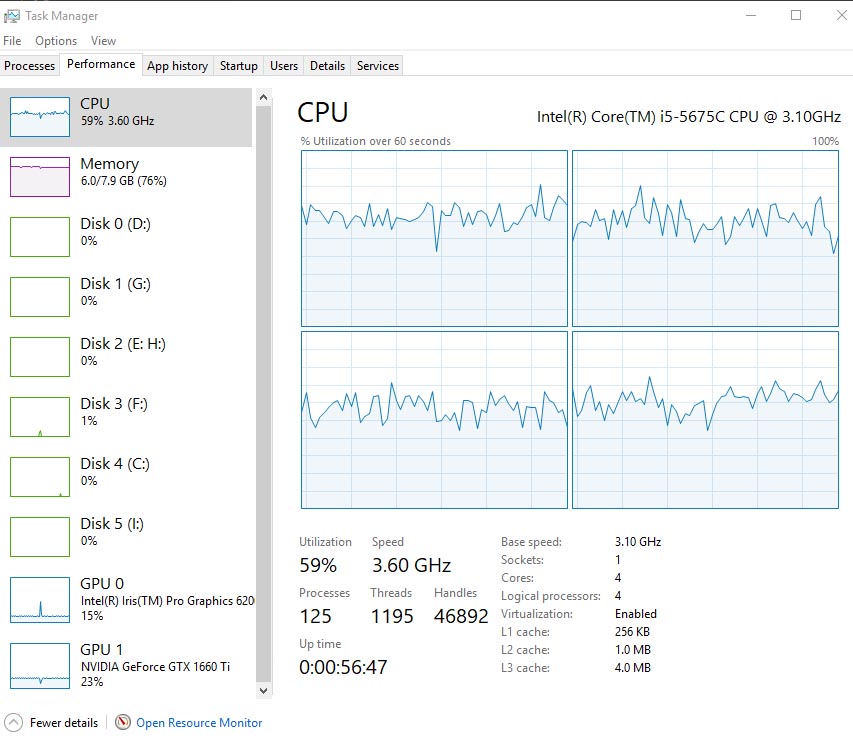
Task: Open Resource Monitor link
Action: tap(199, 723)
